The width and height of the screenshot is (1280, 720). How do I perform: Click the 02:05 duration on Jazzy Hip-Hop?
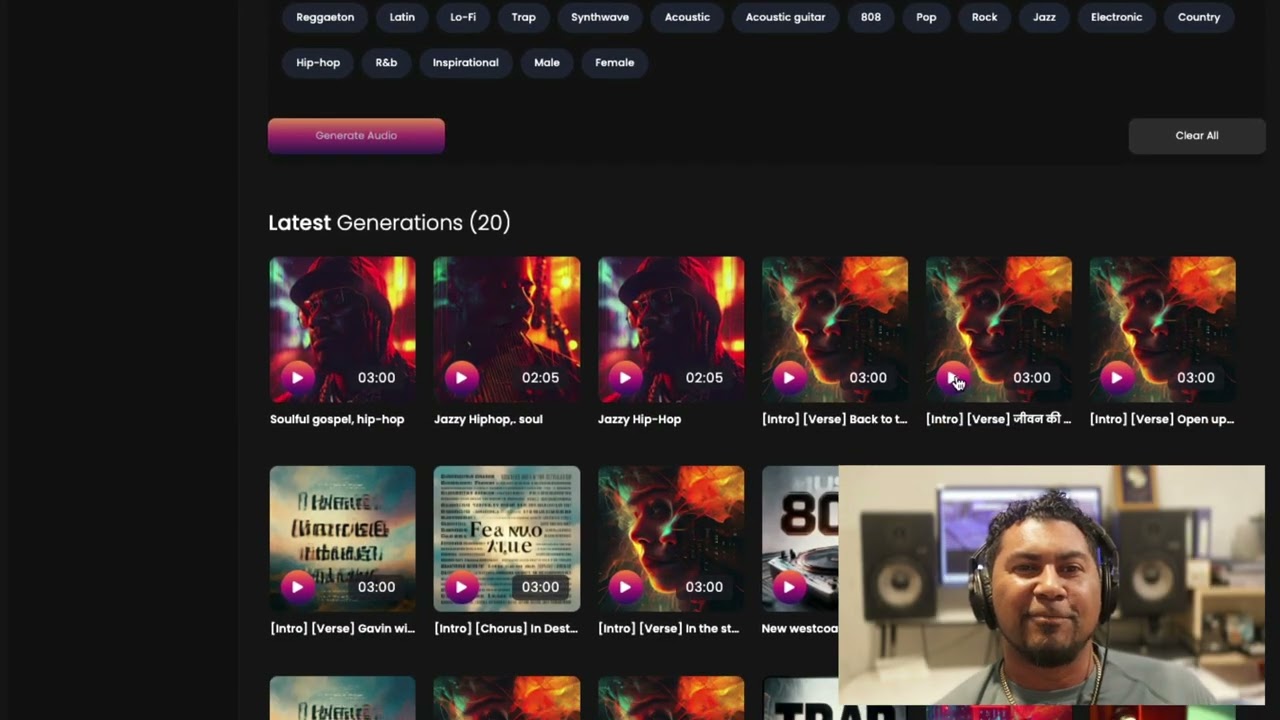coord(704,377)
